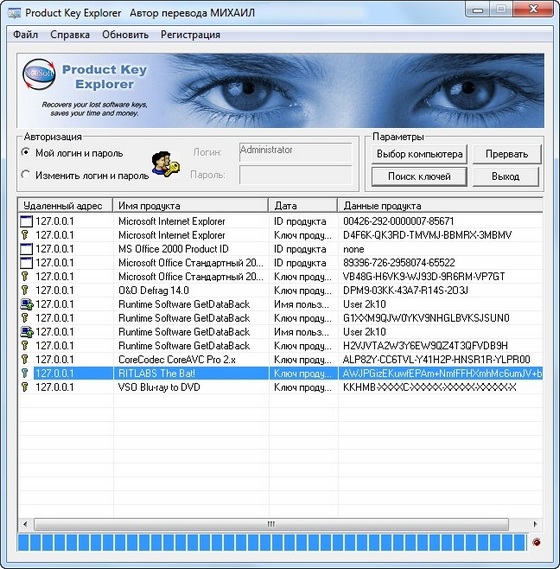Image resolution: width=560 pixels, height=569 pixels.
Task: Click the "Поиск ключей" button
Action: 419,176
